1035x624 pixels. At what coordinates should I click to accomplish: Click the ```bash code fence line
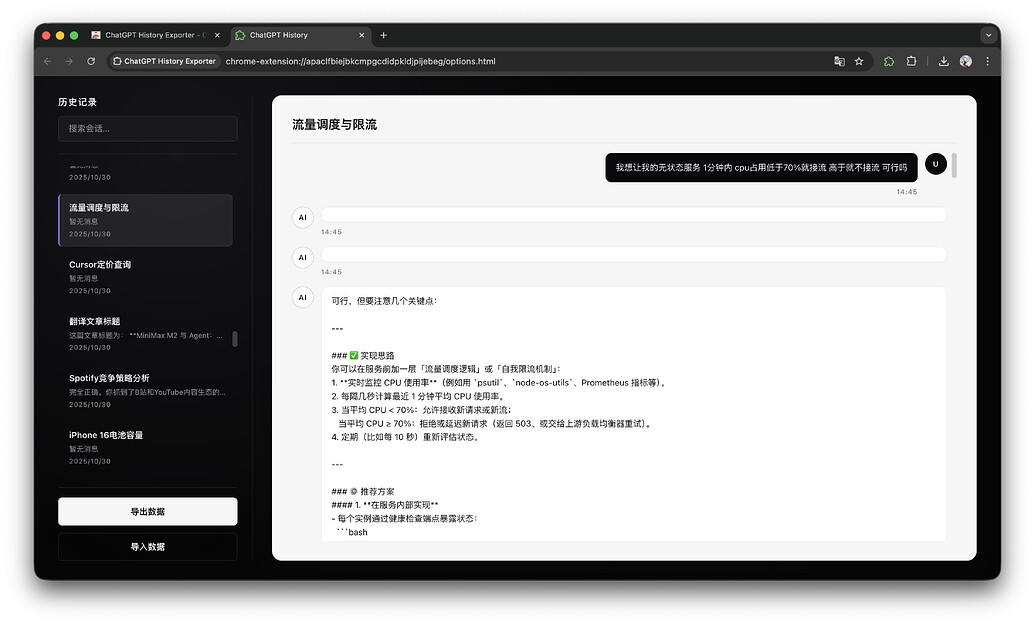pos(352,532)
